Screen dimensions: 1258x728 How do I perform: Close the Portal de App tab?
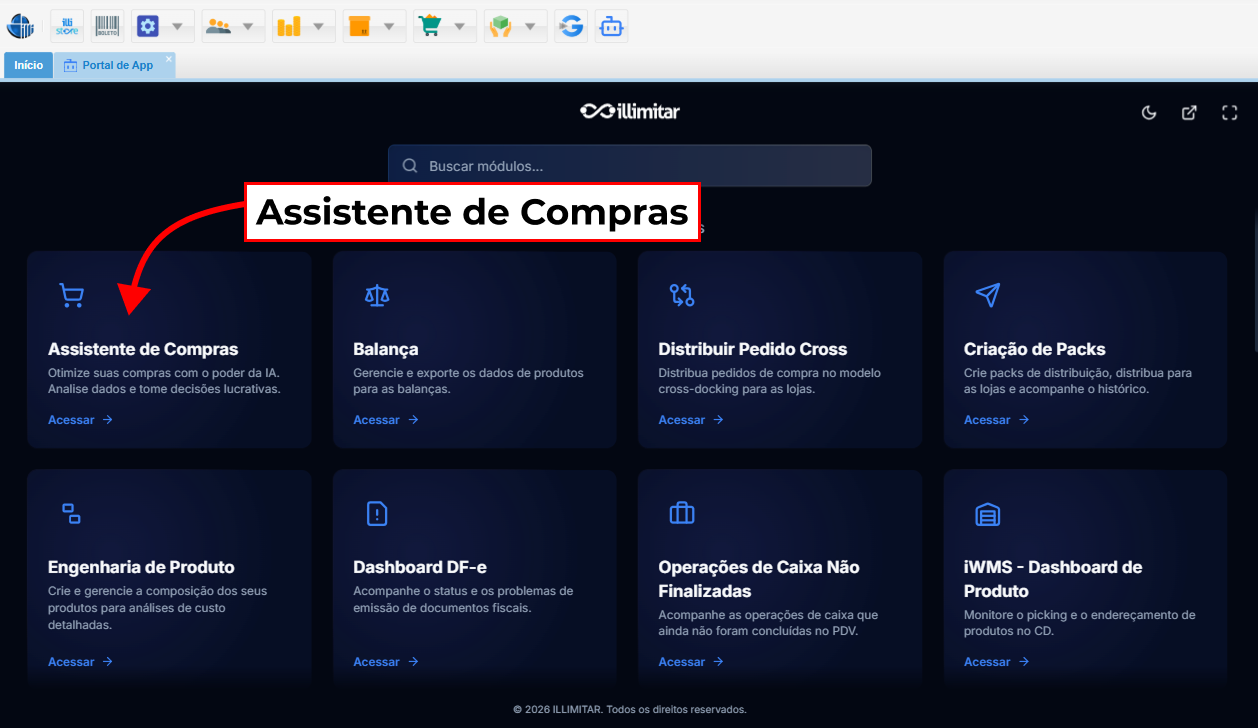pyautogui.click(x=169, y=60)
